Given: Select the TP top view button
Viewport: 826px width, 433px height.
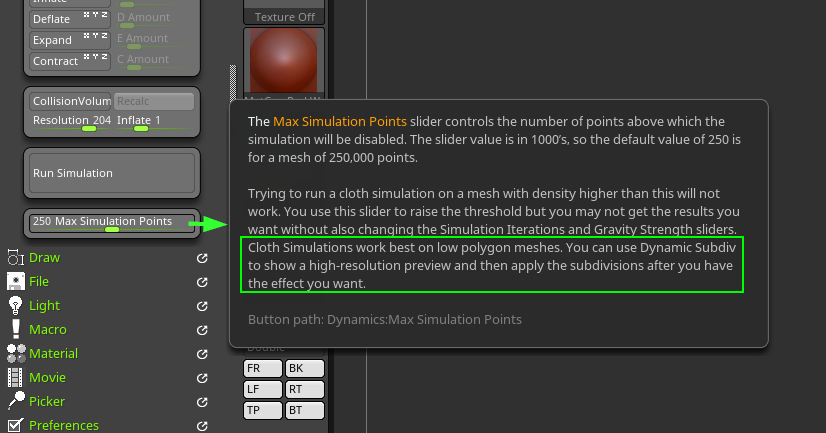Looking at the screenshot, I should tap(263, 410).
